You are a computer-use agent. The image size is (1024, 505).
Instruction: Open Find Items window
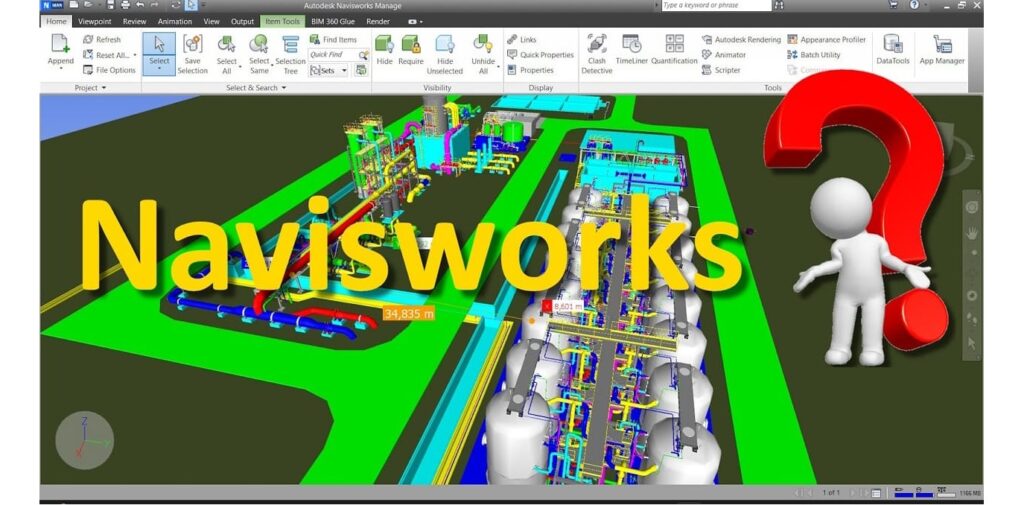click(333, 40)
